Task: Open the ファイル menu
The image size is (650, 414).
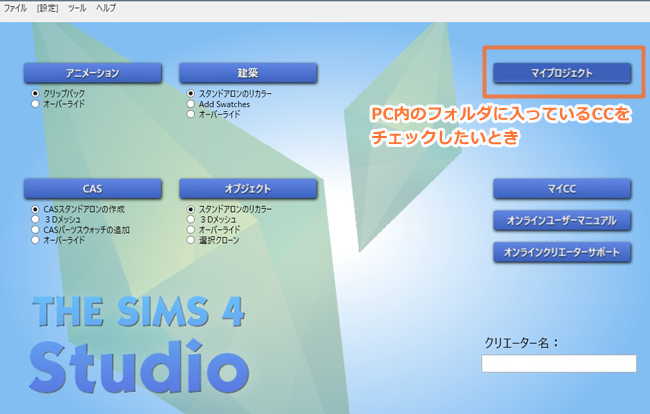Action: (x=15, y=8)
